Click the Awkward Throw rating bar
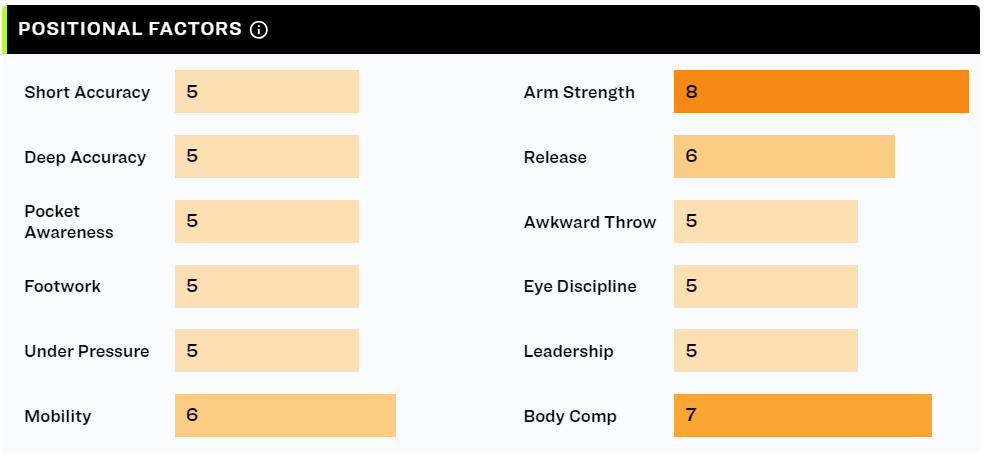Image resolution: width=985 pixels, height=462 pixels. coord(766,221)
